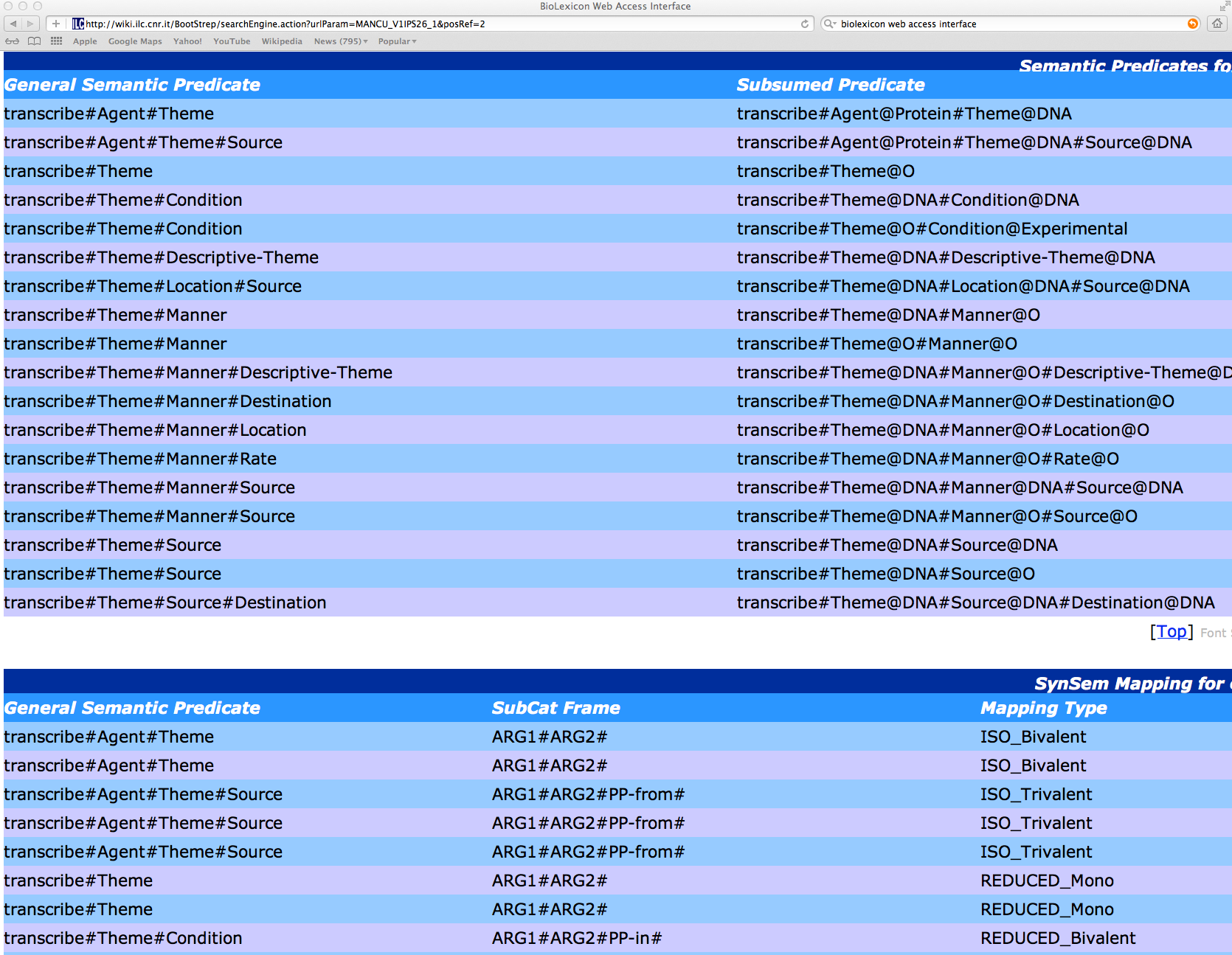
Task: Click the fullscreen arrows icon in title bar
Action: (x=1224, y=6)
